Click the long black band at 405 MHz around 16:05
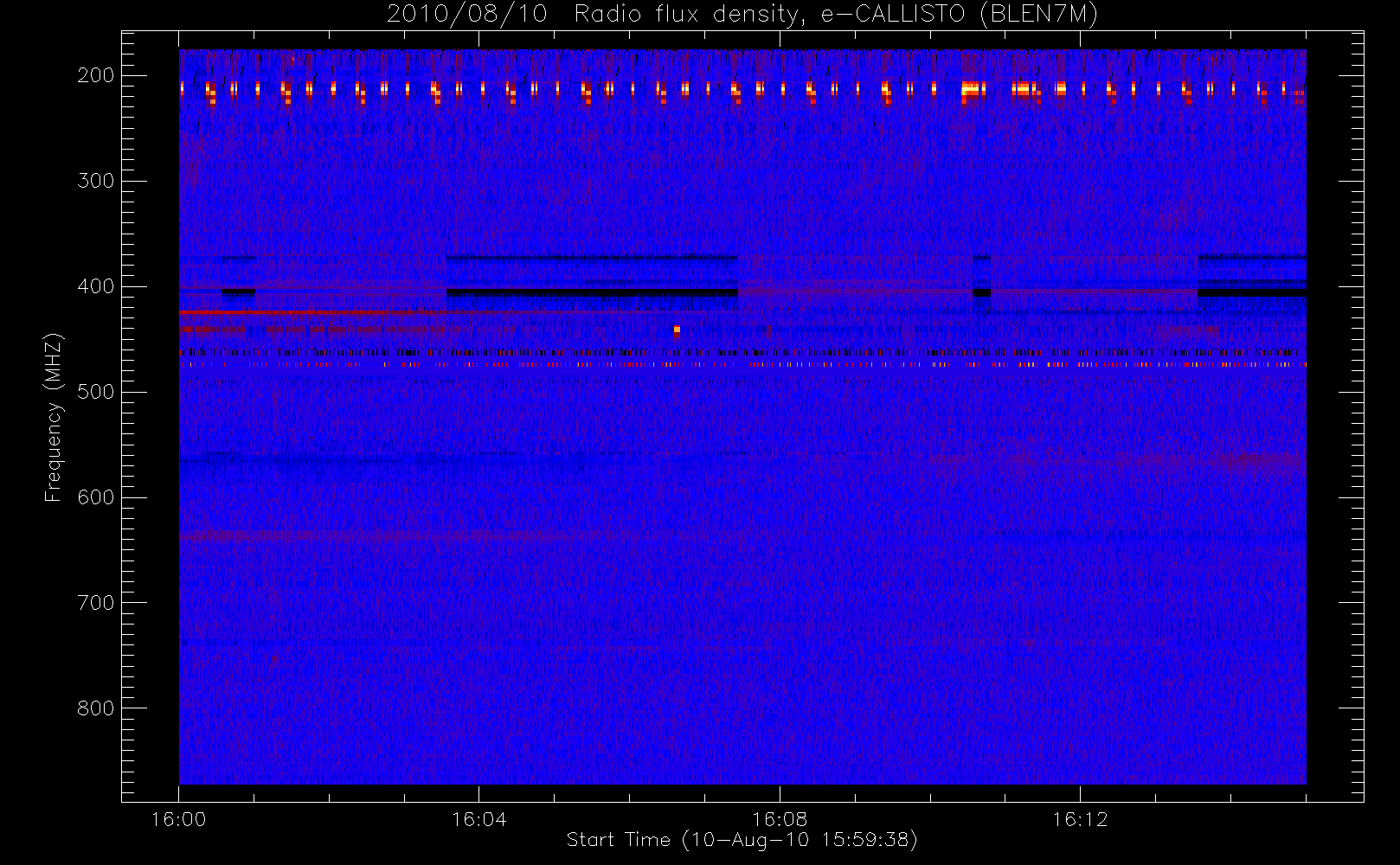Viewport: 1400px width, 865px height. pos(592,292)
